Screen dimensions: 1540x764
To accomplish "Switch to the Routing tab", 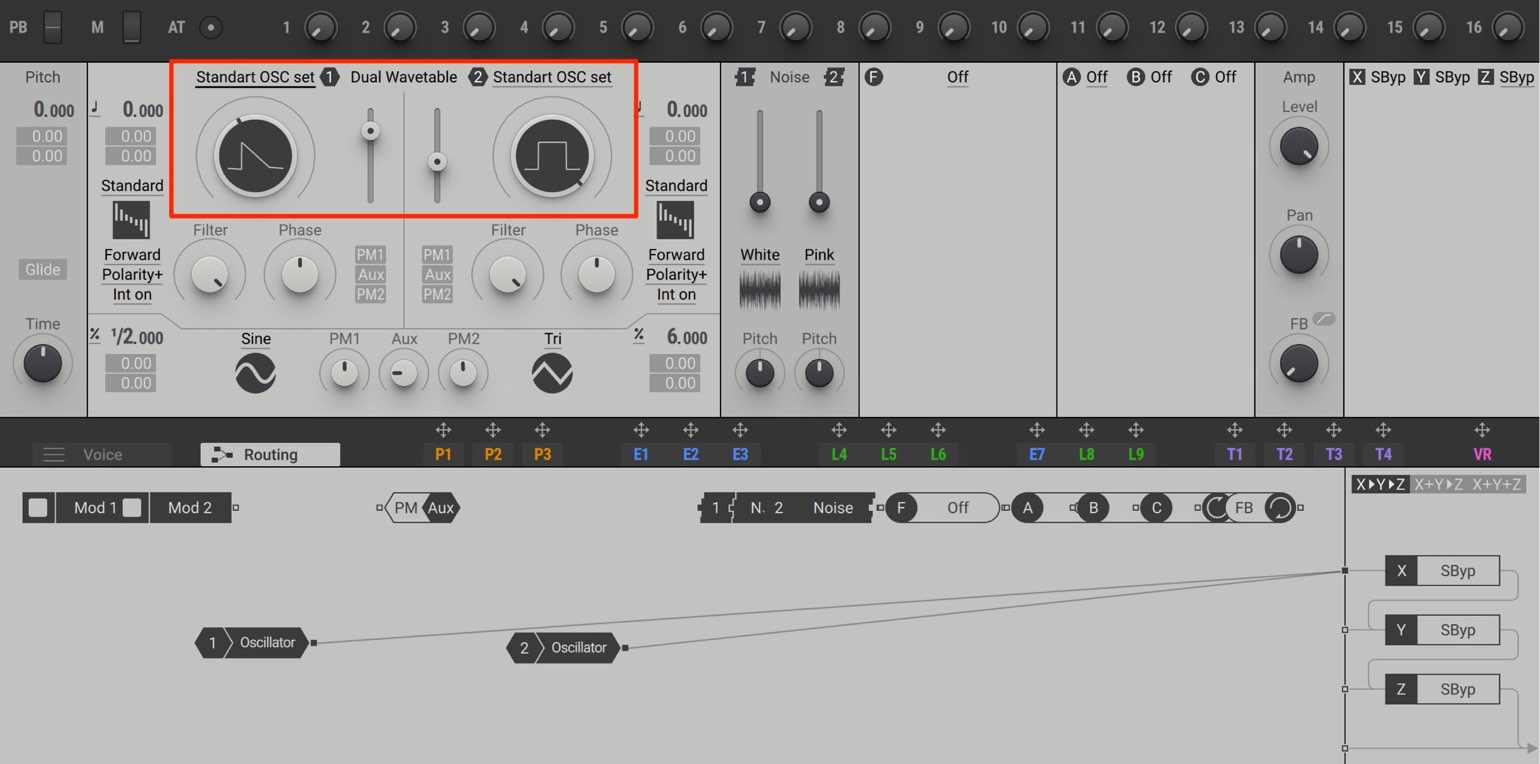I will pos(270,455).
